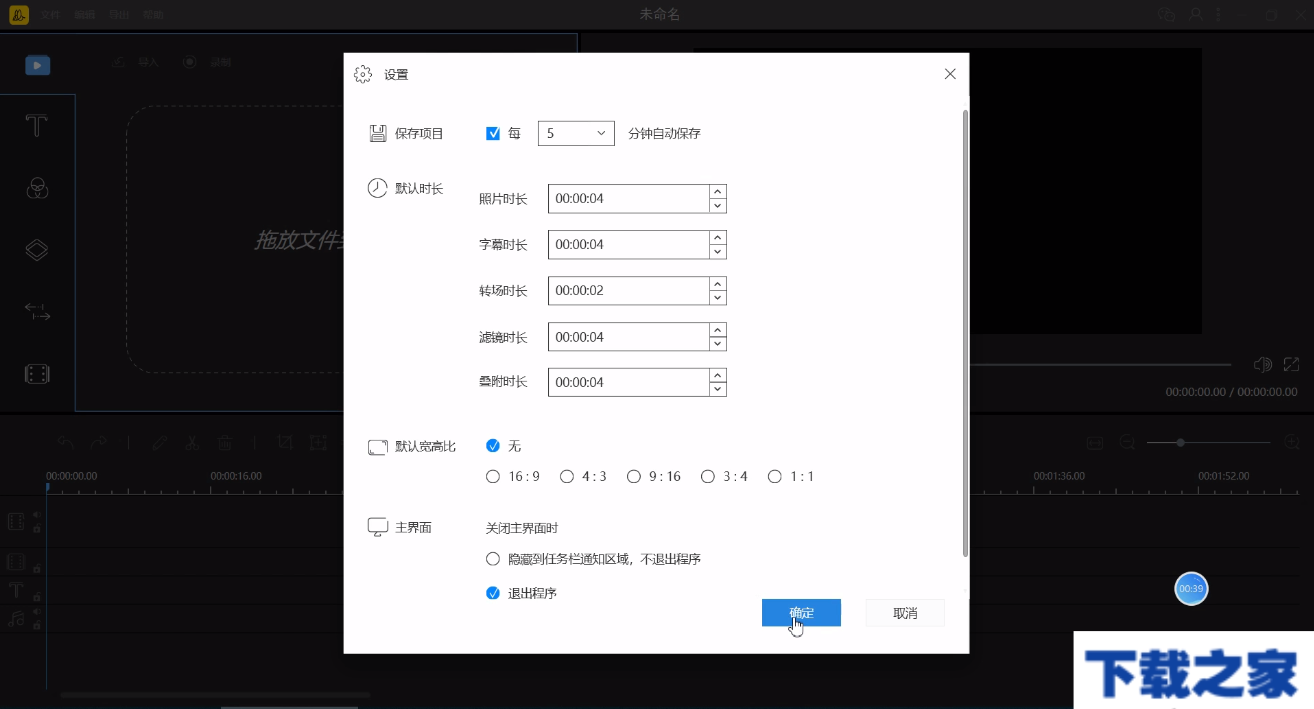Viewport: 1314px width, 709px height.
Task: Confirm settings with the 确定 button
Action: tap(800, 612)
